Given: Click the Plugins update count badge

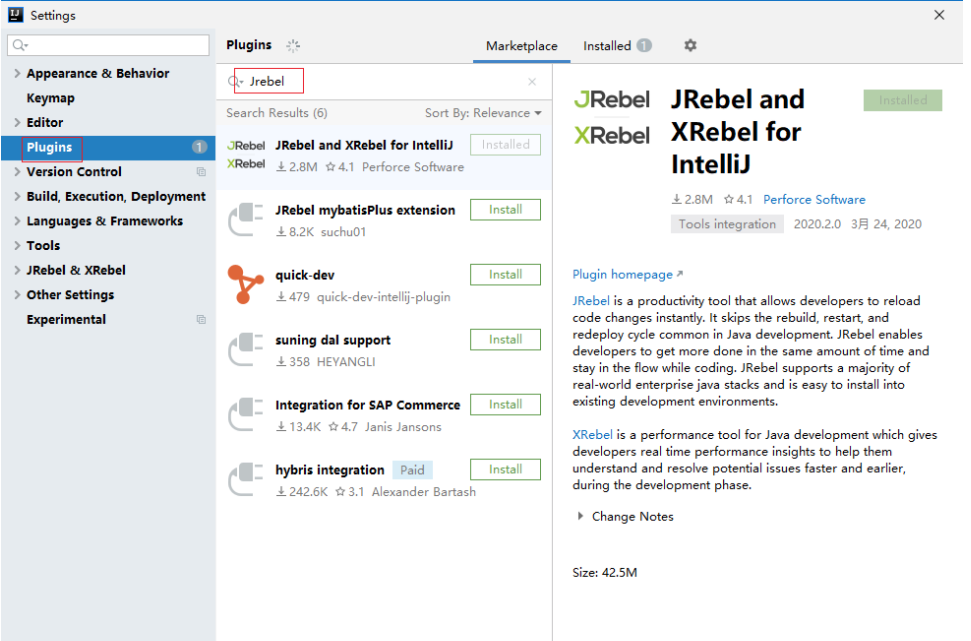Looking at the screenshot, I should [x=199, y=147].
